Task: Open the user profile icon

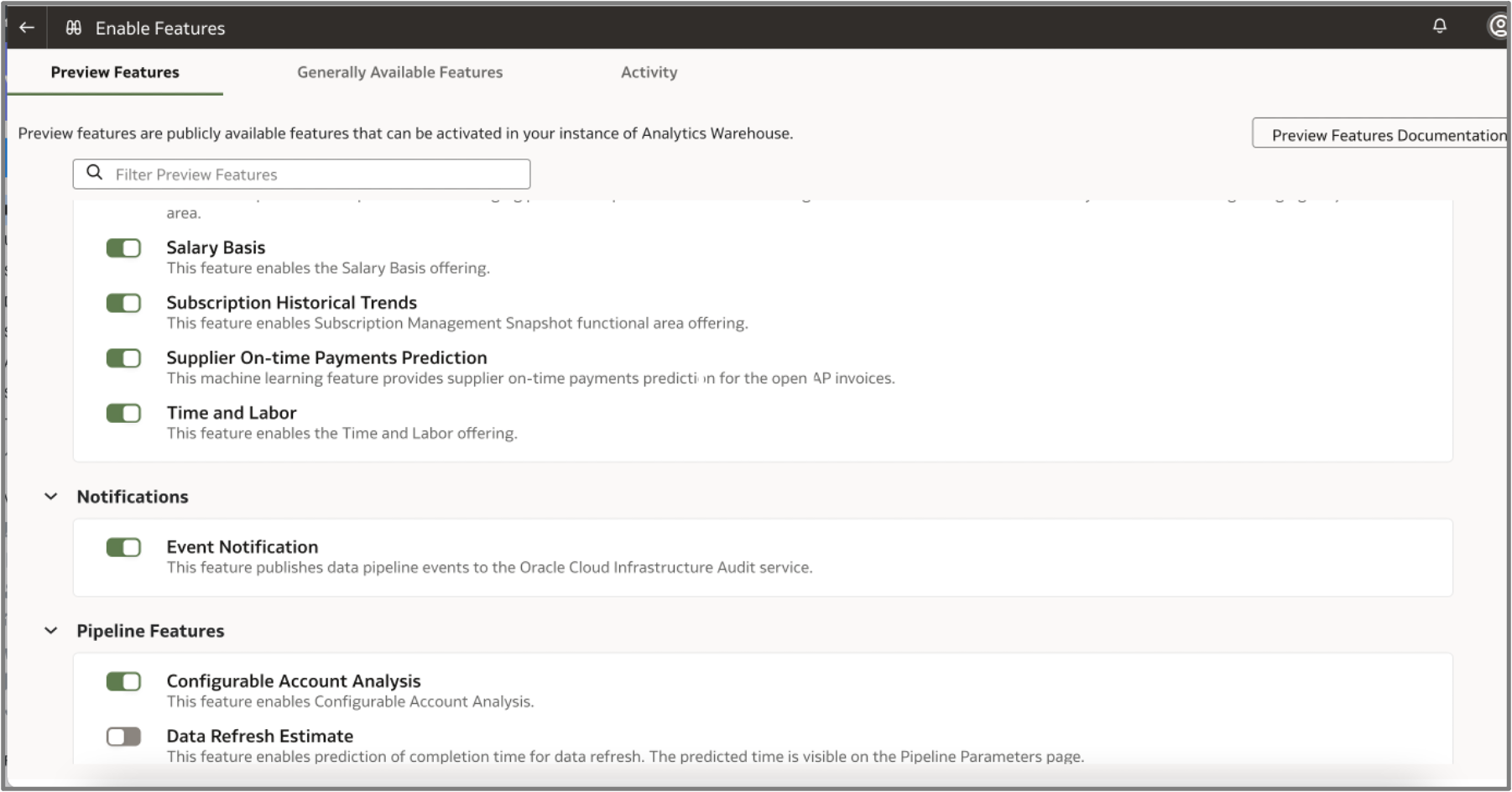Action: click(x=1499, y=26)
